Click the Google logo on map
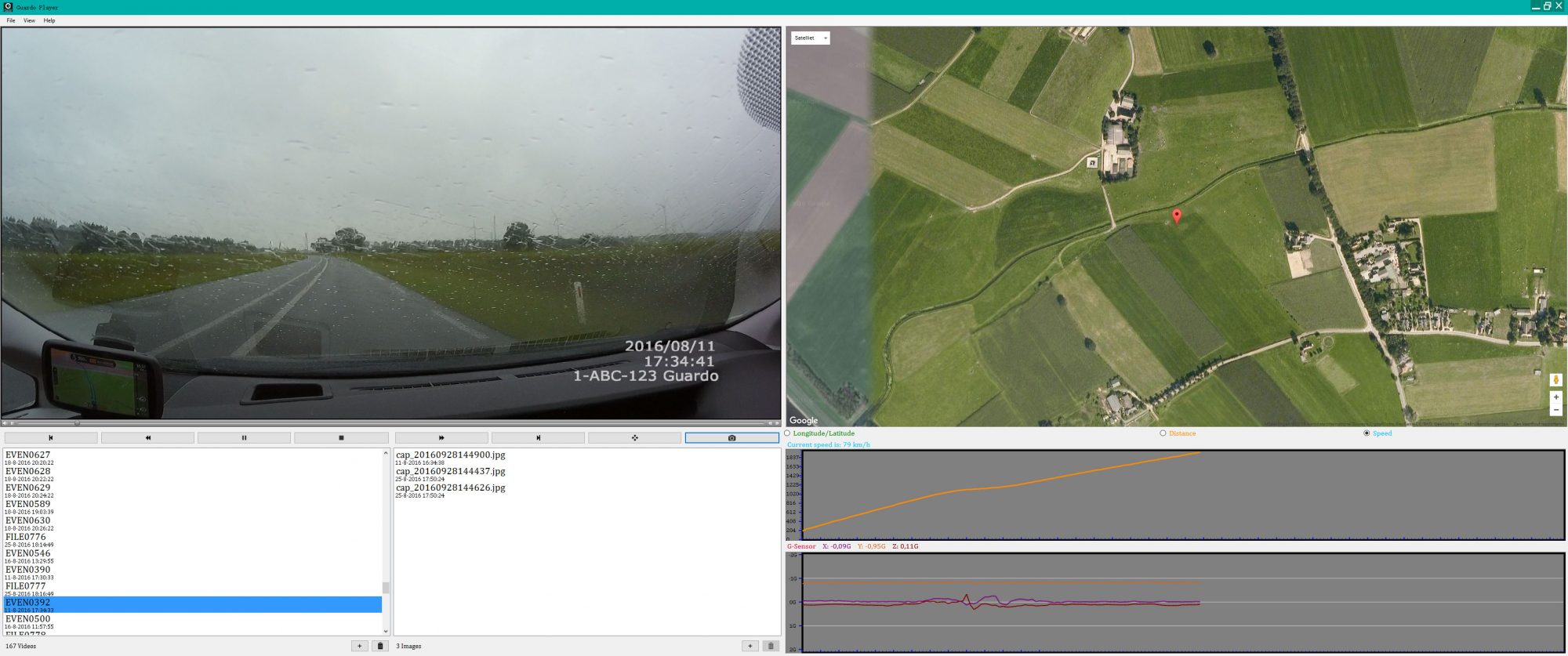 click(804, 420)
